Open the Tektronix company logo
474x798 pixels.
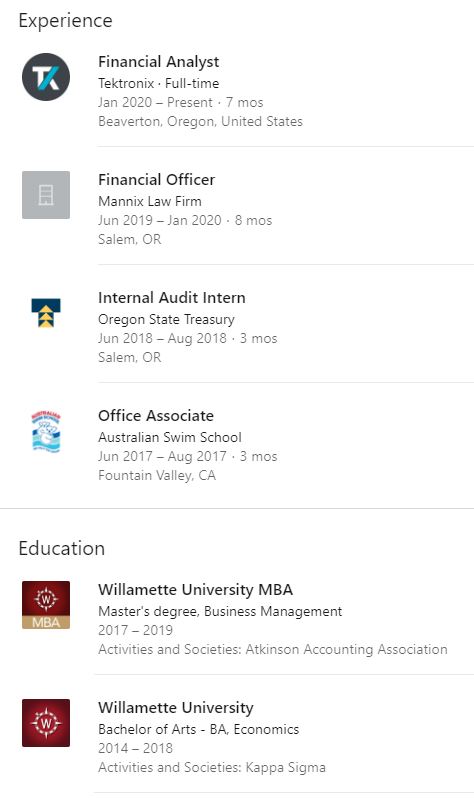pyautogui.click(x=46, y=77)
